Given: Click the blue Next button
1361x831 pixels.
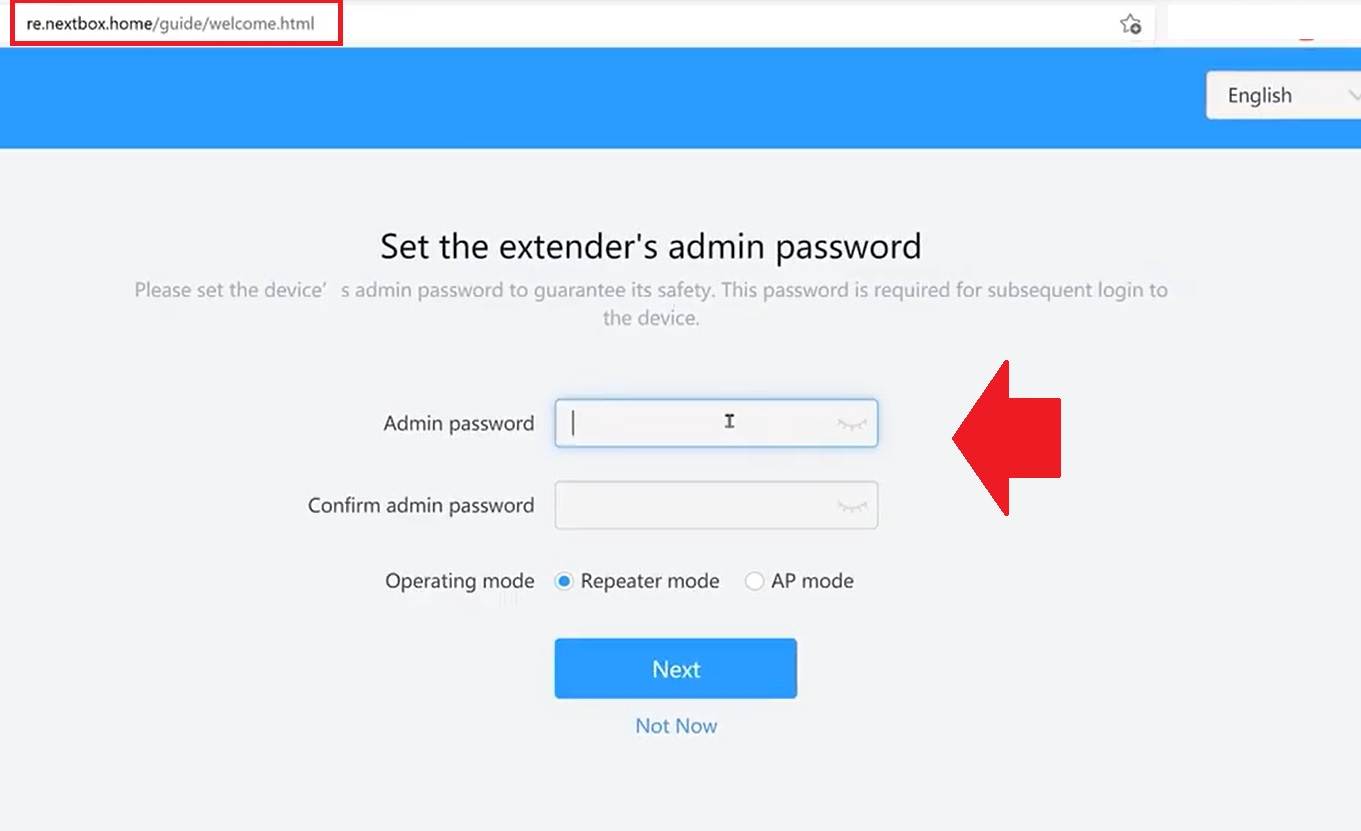Looking at the screenshot, I should click(676, 669).
